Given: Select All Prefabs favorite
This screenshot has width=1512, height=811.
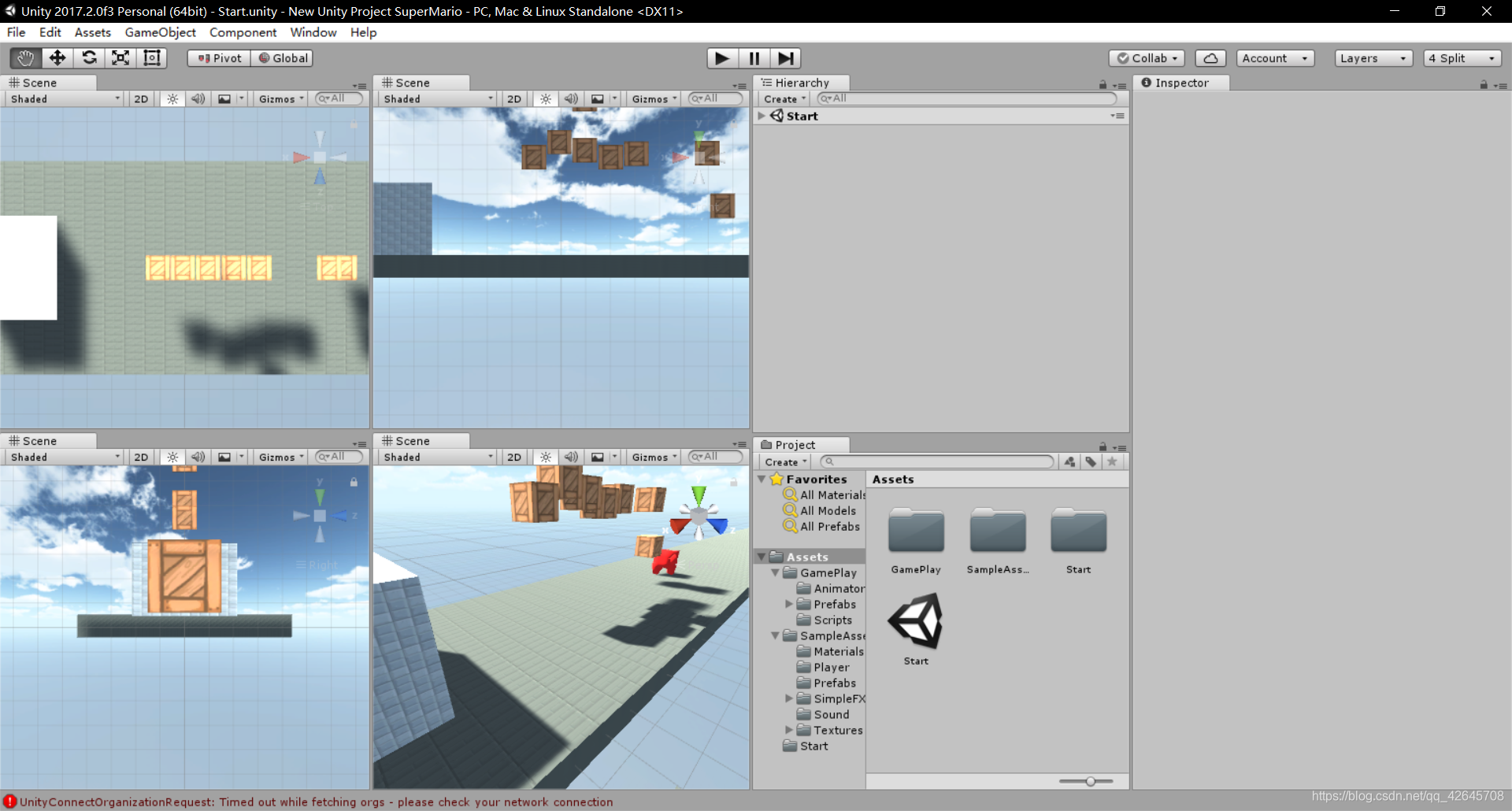Looking at the screenshot, I should pos(821,526).
